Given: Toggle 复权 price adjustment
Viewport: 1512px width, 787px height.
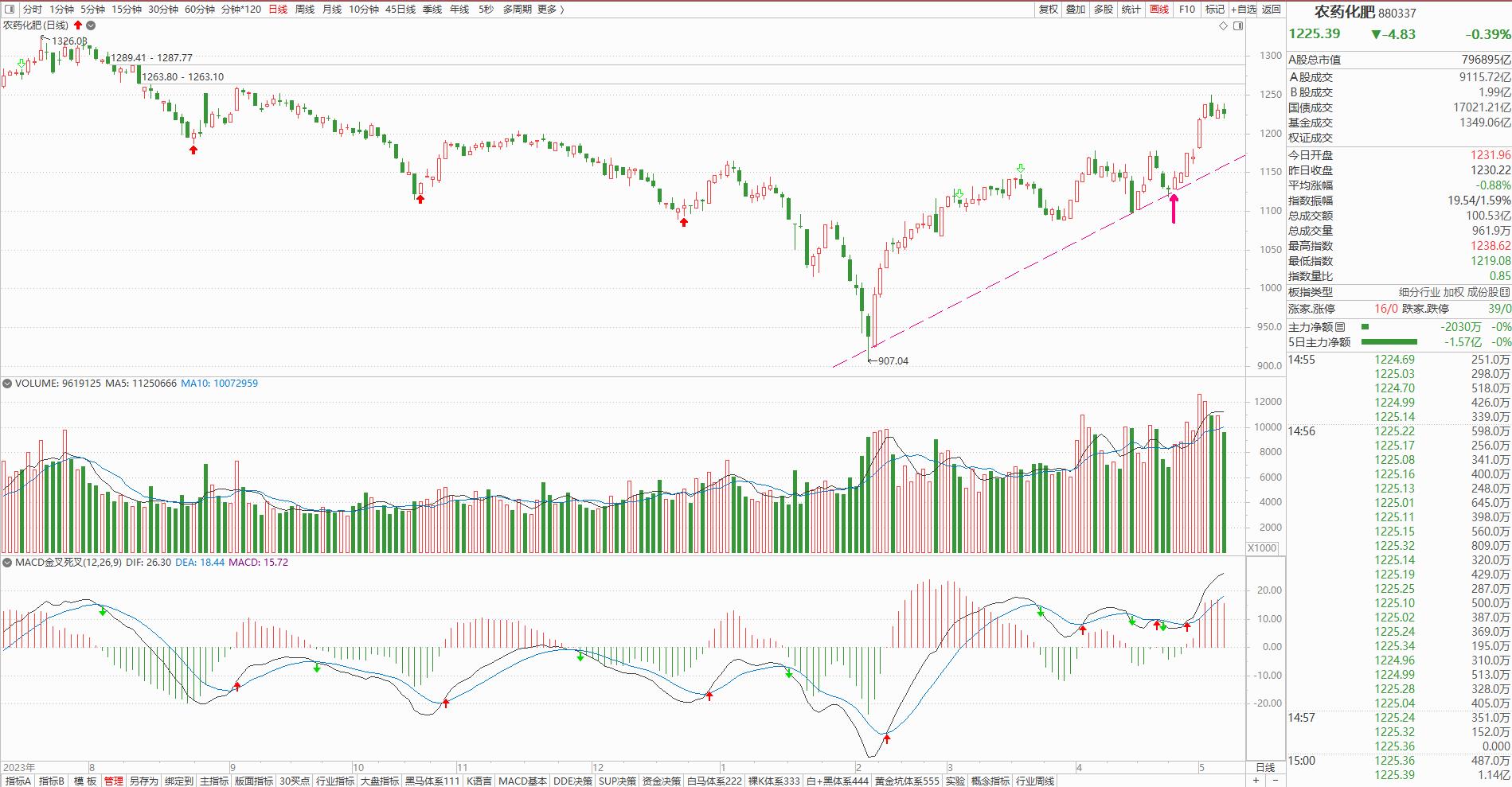Looking at the screenshot, I should click(1049, 10).
